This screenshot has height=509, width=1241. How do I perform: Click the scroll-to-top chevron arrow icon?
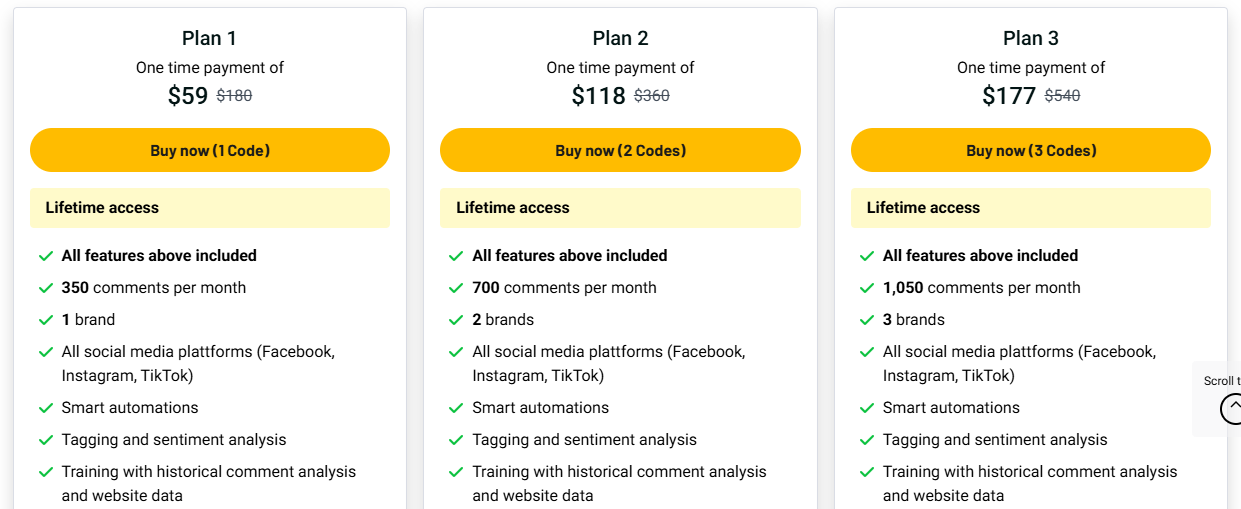coord(1233,408)
